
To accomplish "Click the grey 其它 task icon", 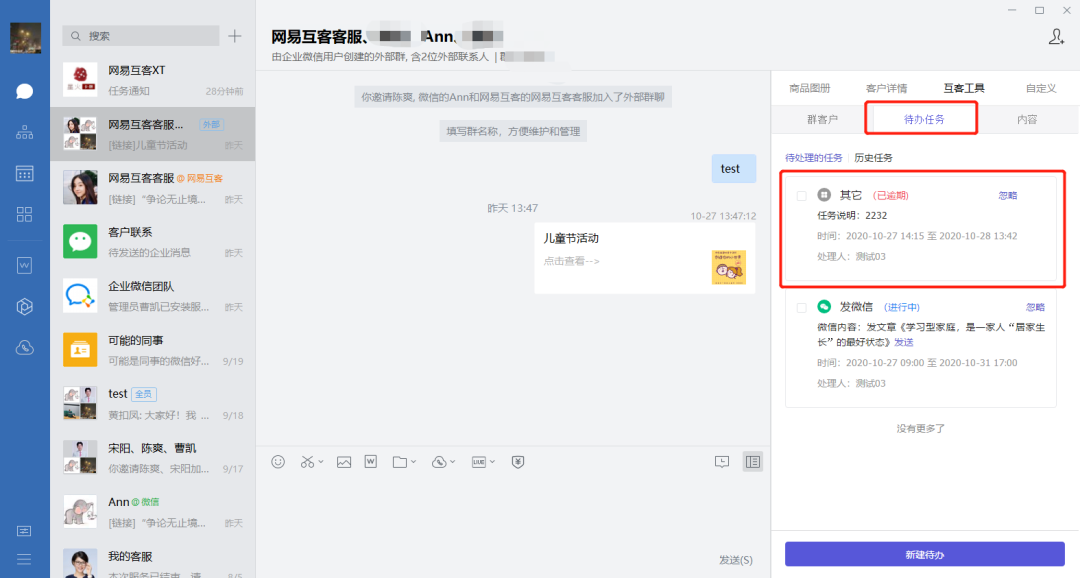I will [824, 195].
